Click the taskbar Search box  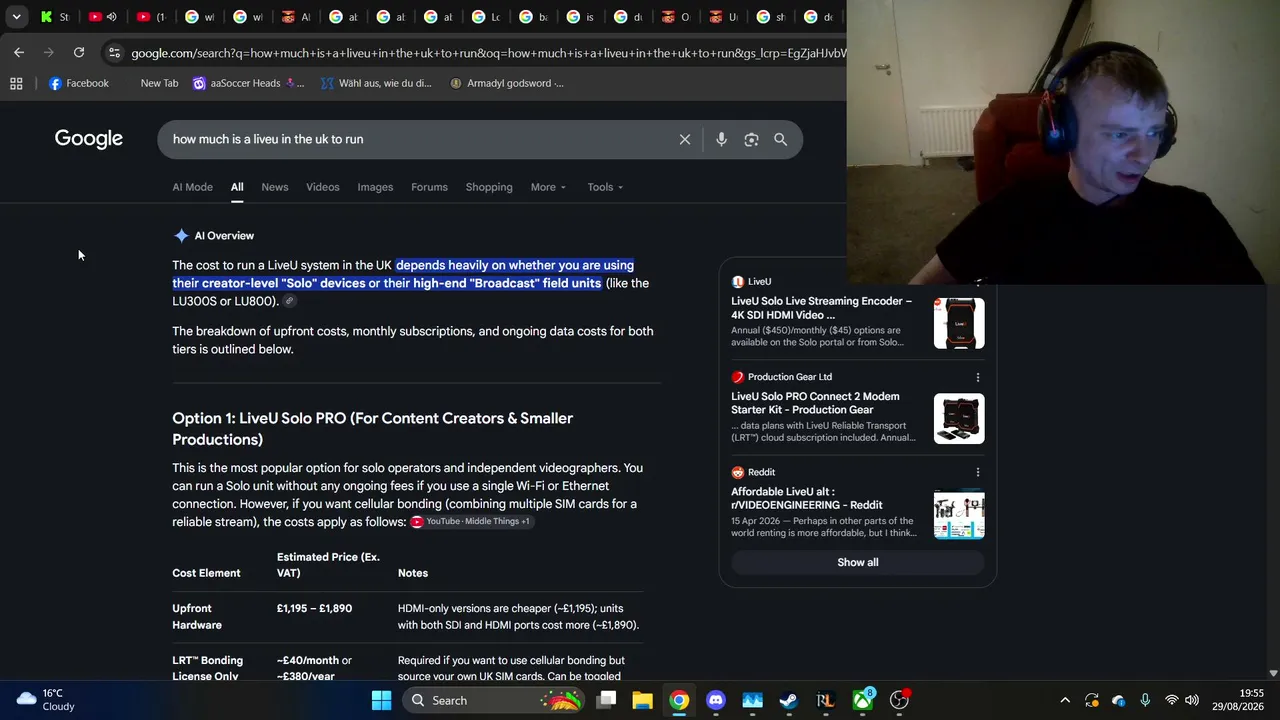pyautogui.click(x=496, y=700)
